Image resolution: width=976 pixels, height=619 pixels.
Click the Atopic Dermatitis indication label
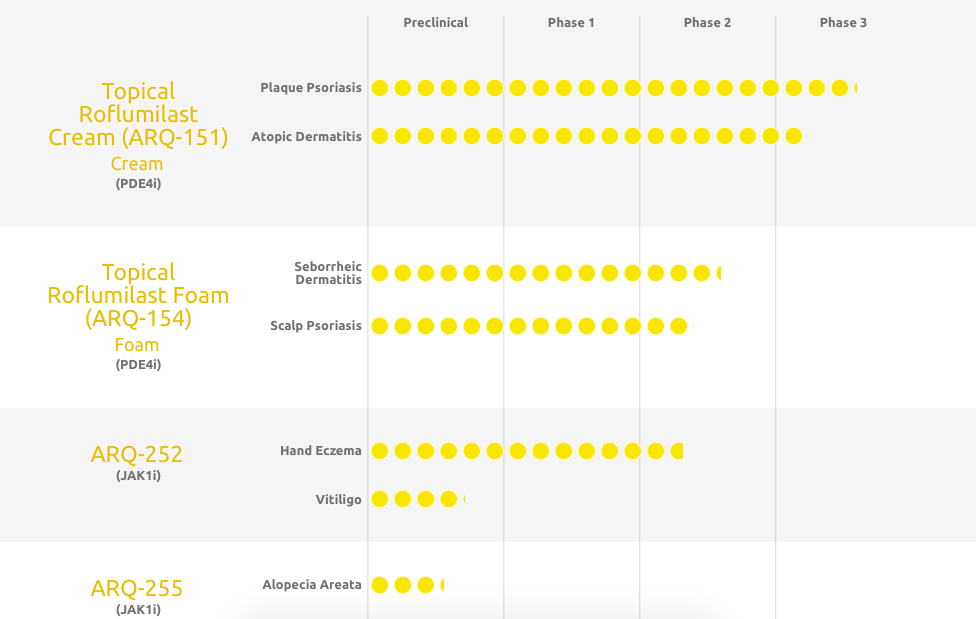(306, 136)
